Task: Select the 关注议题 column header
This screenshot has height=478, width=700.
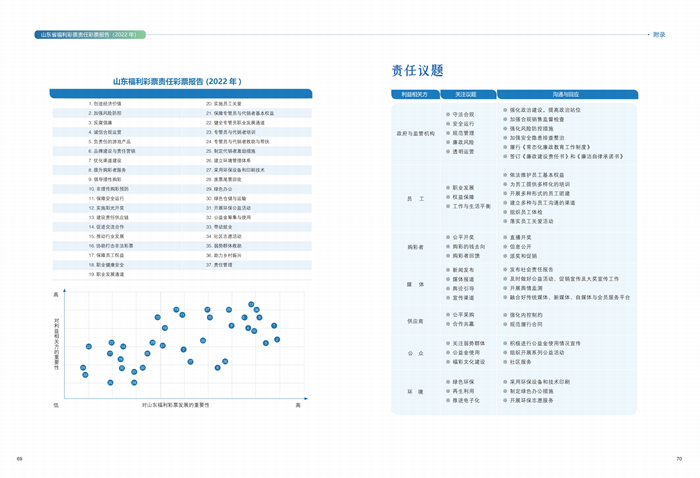Action: pos(465,94)
